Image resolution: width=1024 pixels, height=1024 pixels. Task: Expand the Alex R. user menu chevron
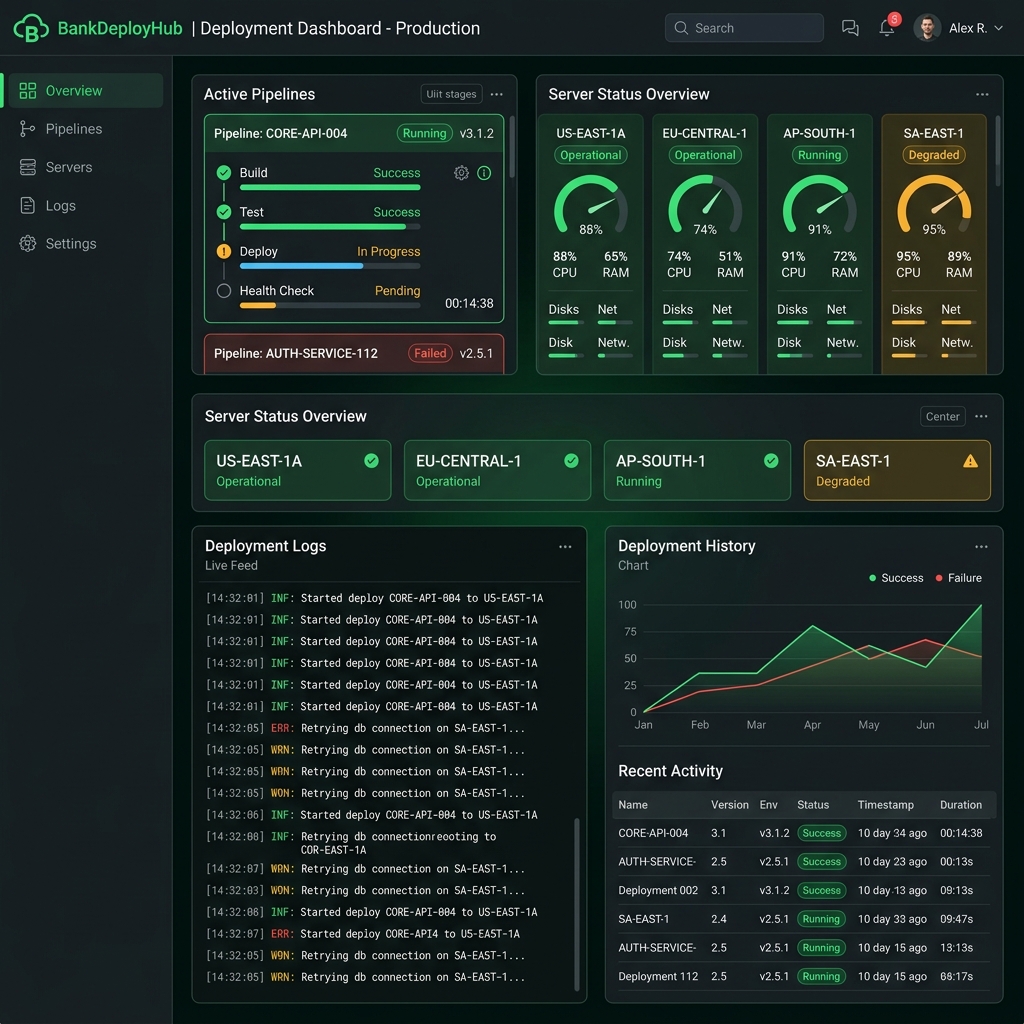pyautogui.click(x=998, y=28)
